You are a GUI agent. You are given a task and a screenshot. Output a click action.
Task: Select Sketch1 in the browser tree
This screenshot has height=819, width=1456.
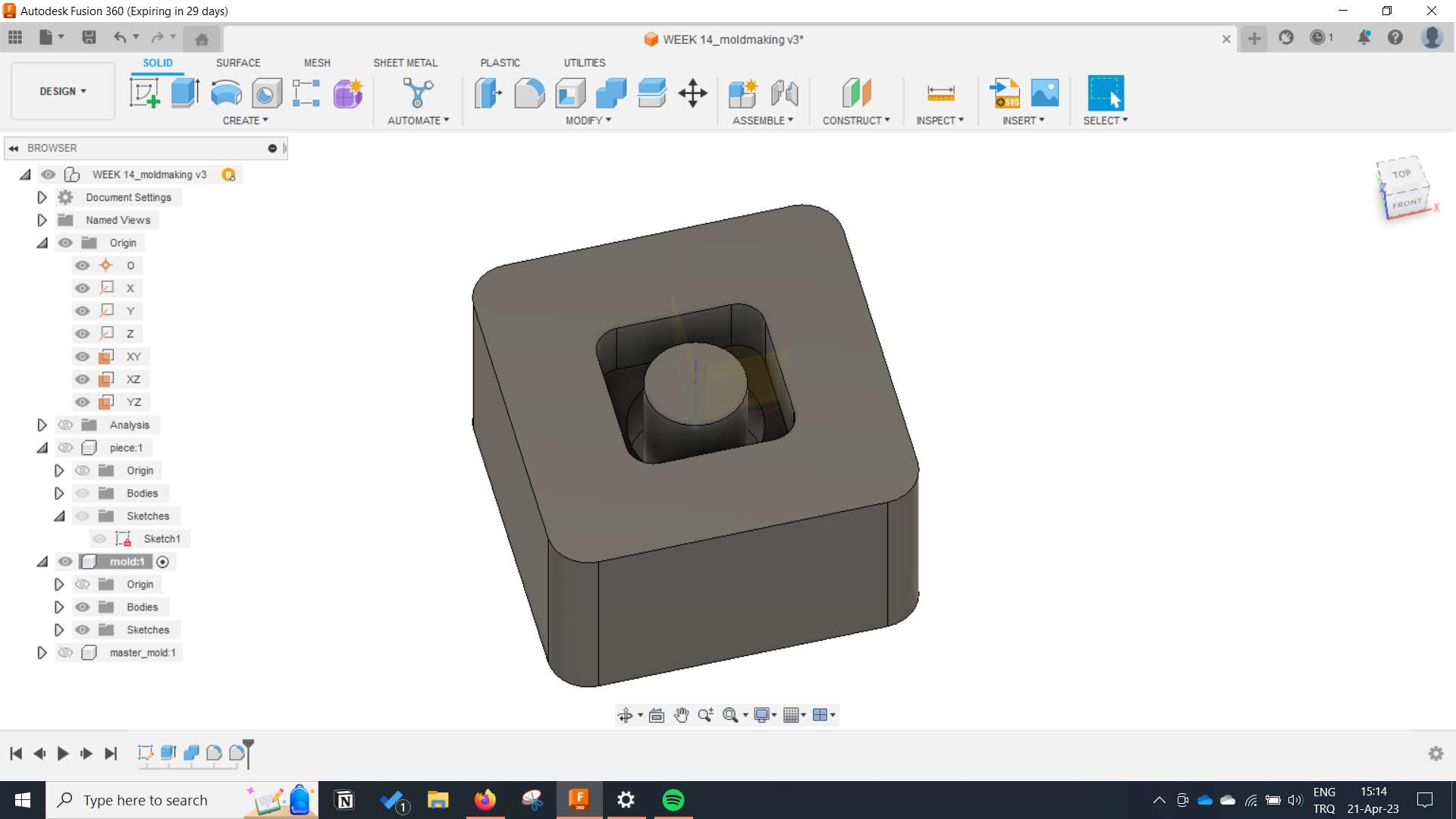click(162, 538)
